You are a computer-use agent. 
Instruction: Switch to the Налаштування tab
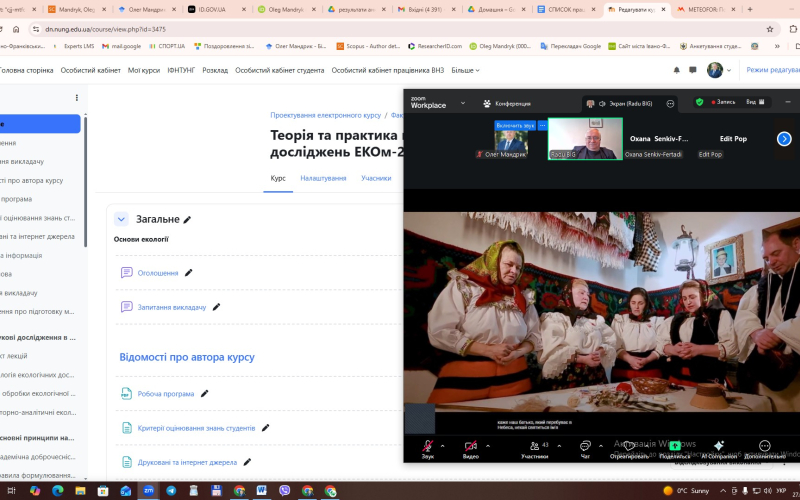point(323,178)
